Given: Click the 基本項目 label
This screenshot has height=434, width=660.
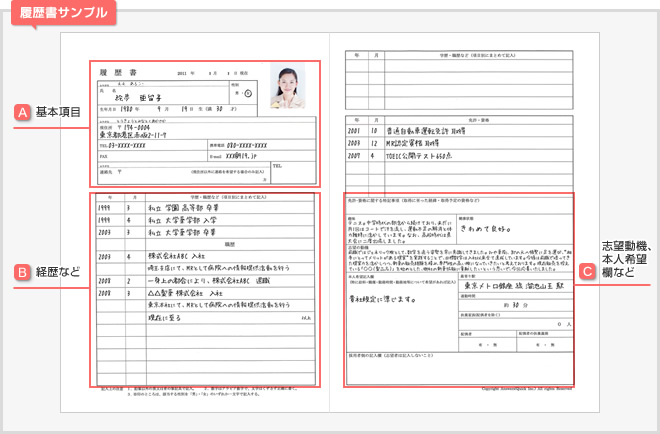Looking at the screenshot, I should tap(57, 111).
